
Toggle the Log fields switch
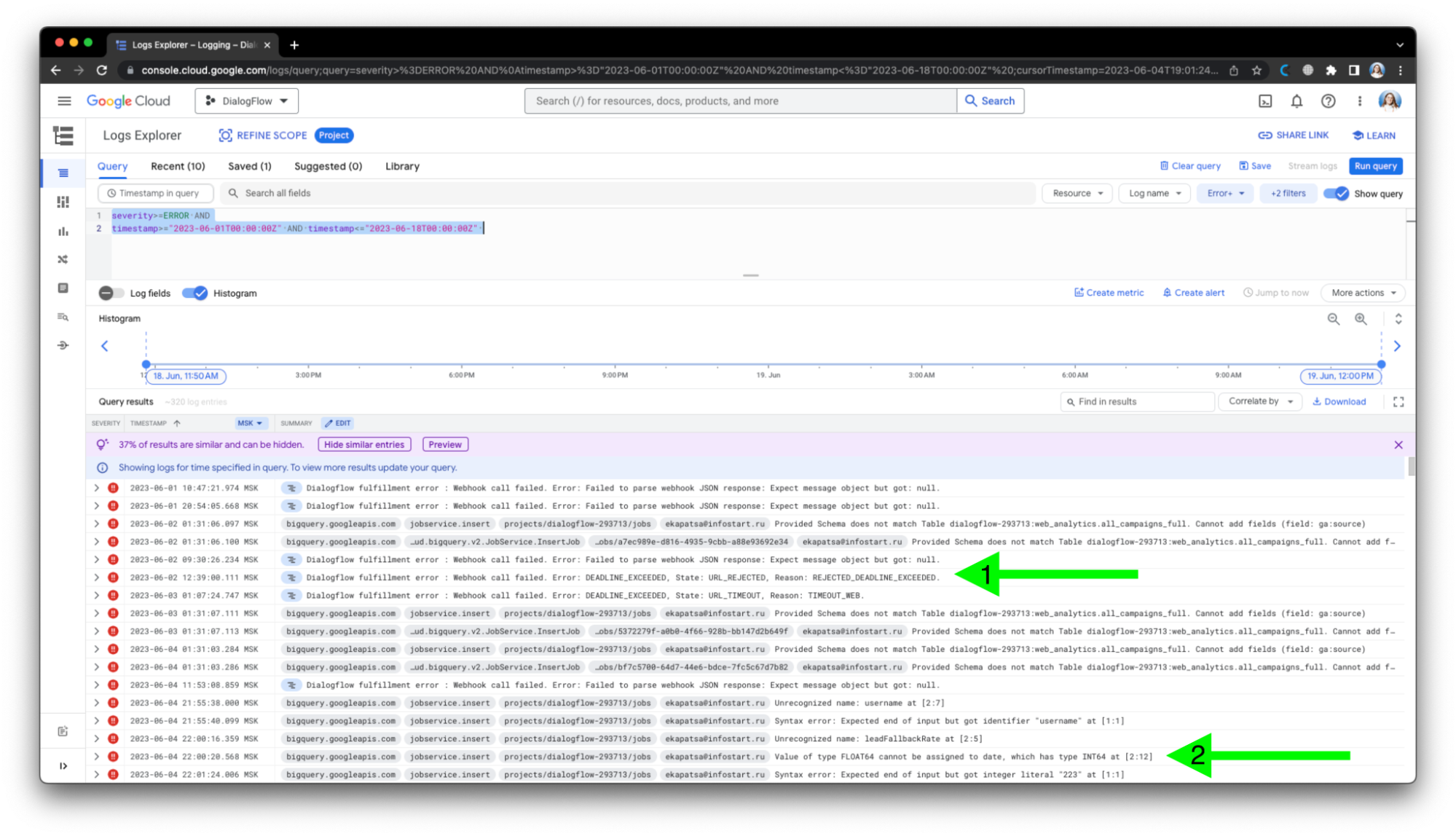point(111,293)
